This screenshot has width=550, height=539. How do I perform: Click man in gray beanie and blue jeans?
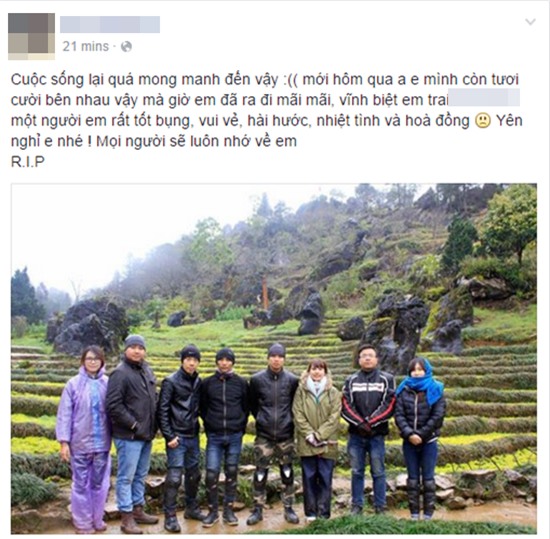(x=132, y=434)
